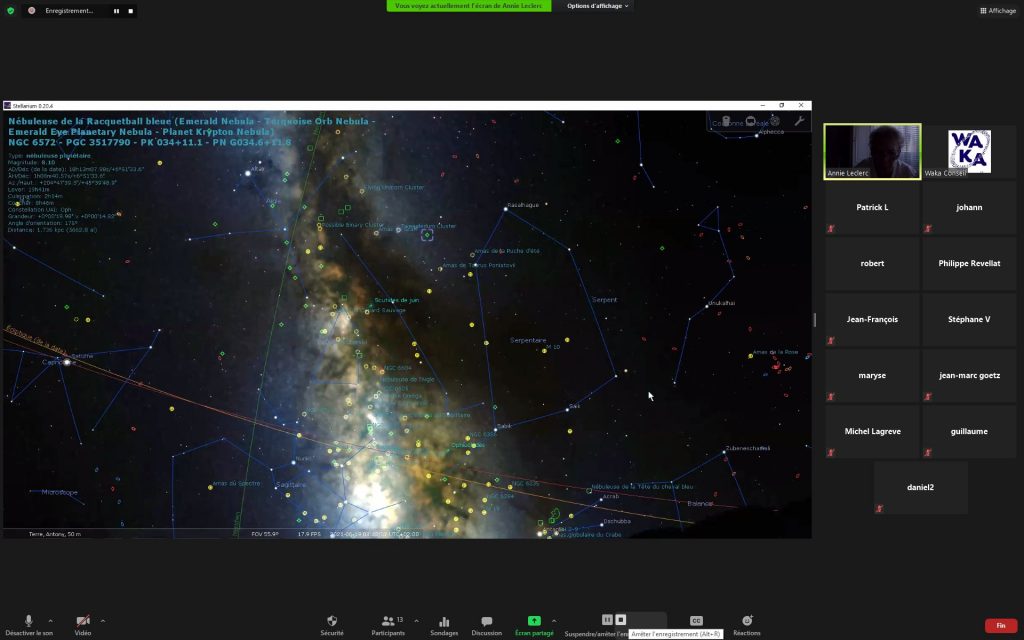Click the muted microphone icon on daniel2
This screenshot has width=1024, height=640.
tap(880, 509)
